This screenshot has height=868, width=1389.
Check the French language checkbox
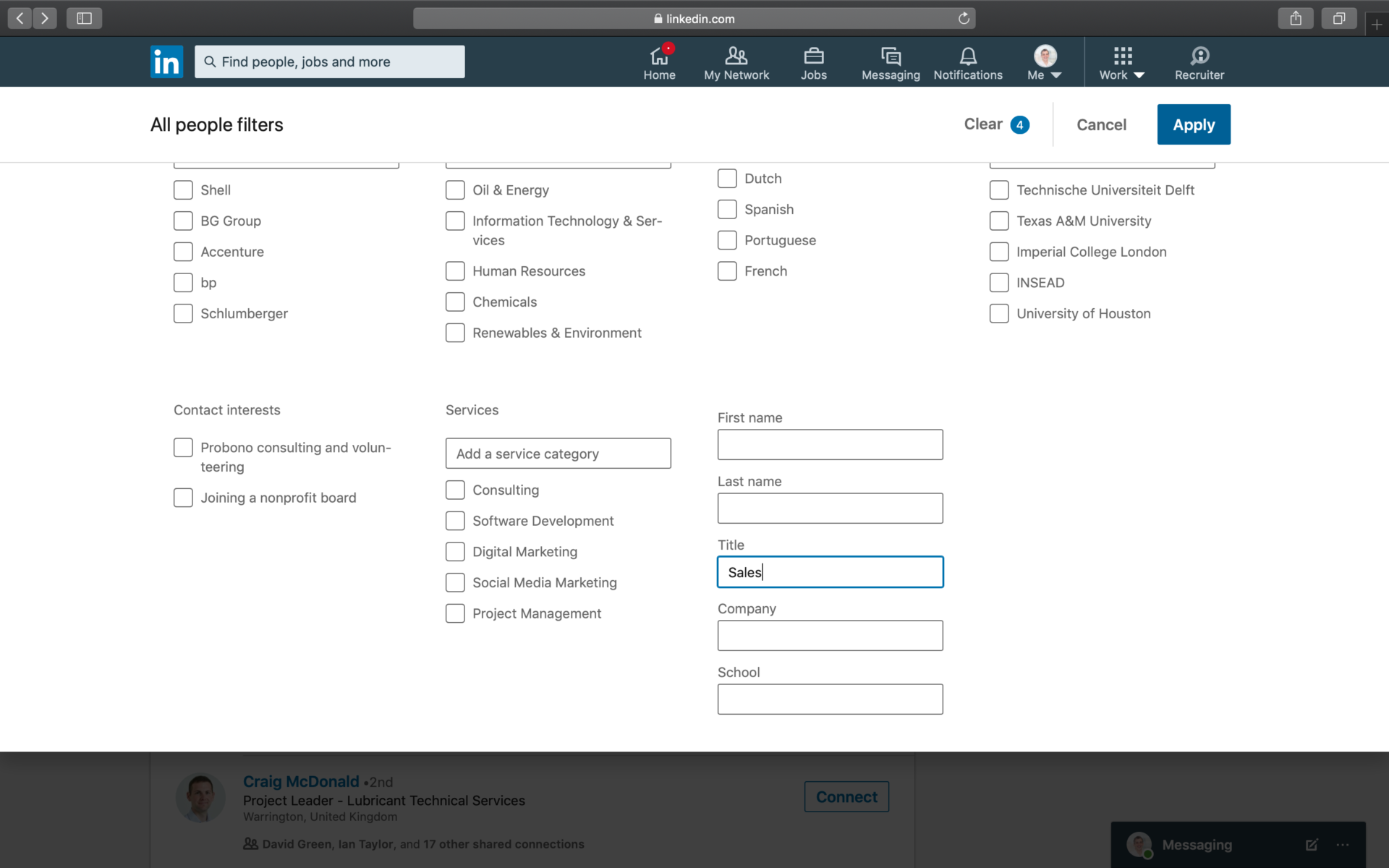click(x=727, y=271)
